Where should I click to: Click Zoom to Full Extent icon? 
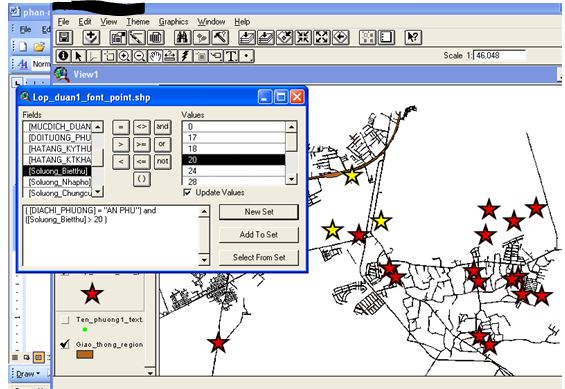click(x=247, y=37)
